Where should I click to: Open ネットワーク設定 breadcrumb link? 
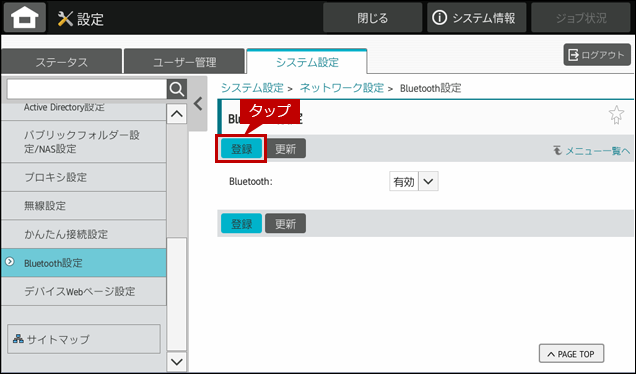(342, 88)
